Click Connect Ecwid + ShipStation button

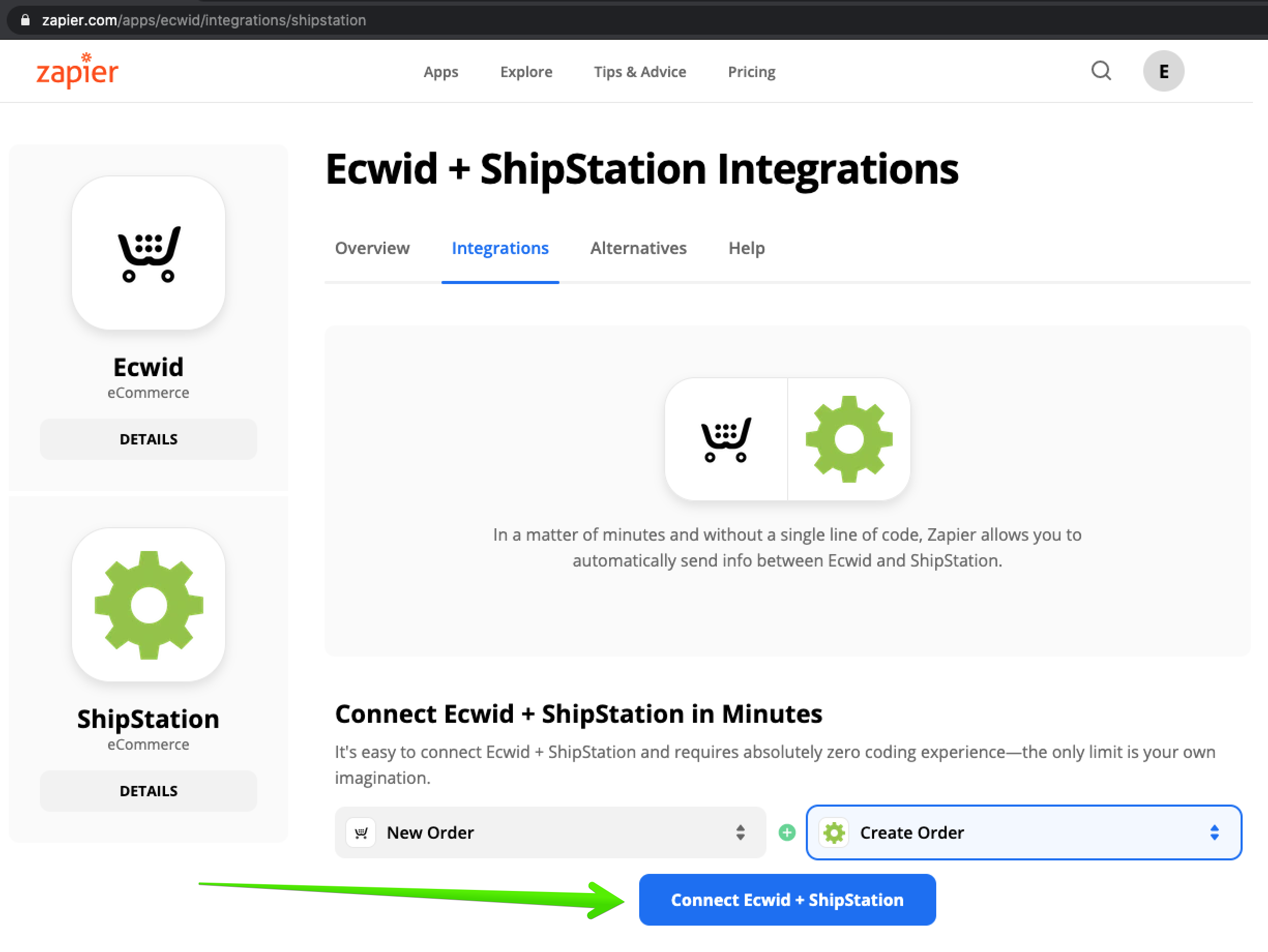(x=787, y=899)
